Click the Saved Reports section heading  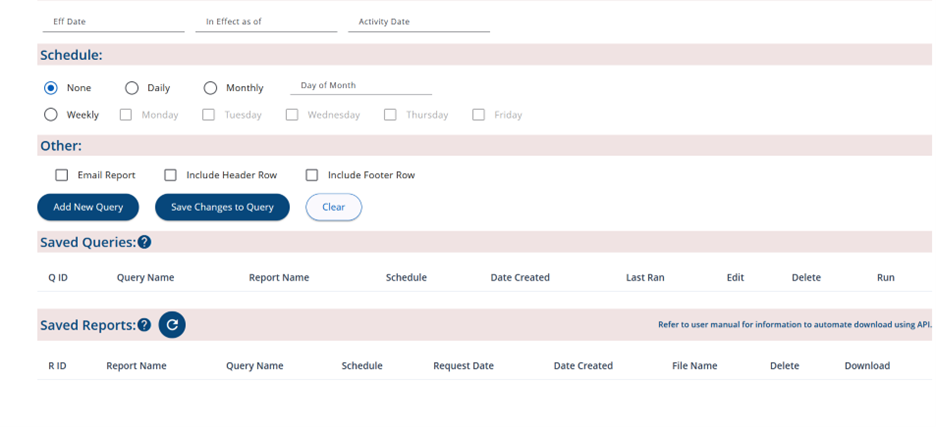click(x=88, y=325)
